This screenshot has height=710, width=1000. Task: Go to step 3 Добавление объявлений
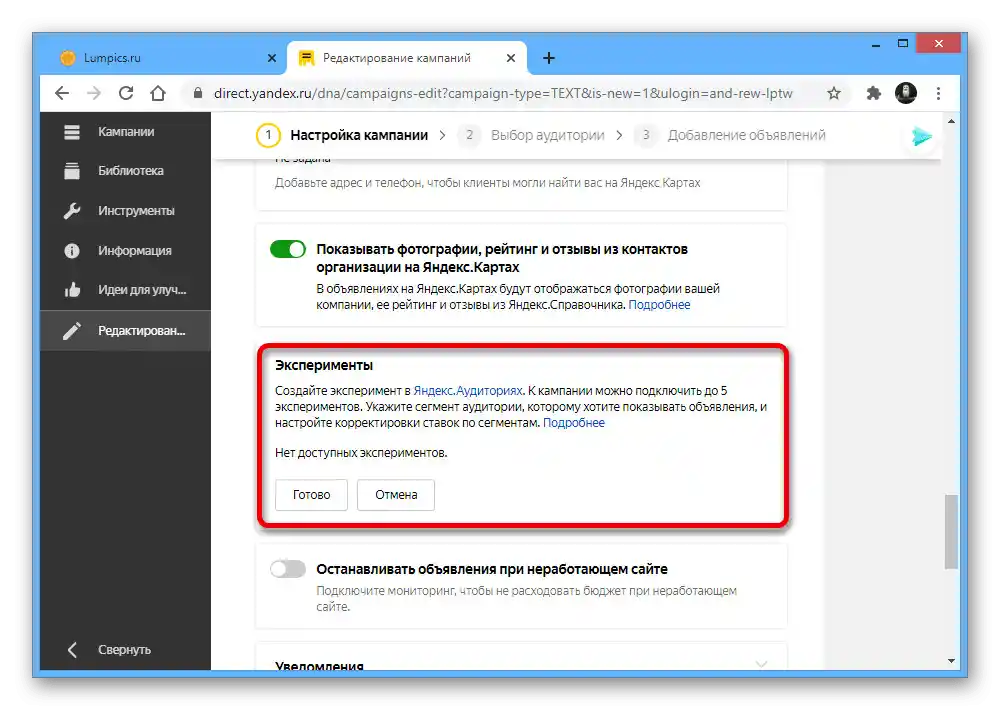[730, 135]
